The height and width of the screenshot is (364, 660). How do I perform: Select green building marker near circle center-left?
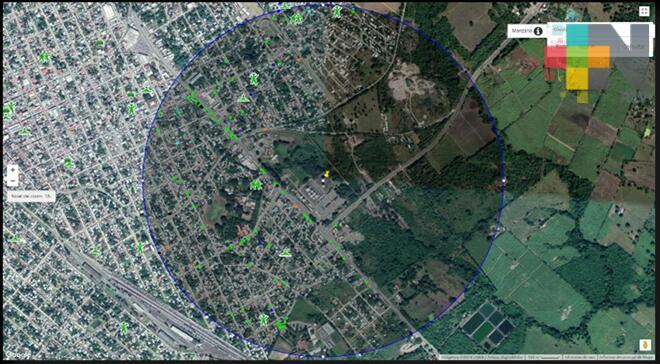pyautogui.click(x=256, y=184)
